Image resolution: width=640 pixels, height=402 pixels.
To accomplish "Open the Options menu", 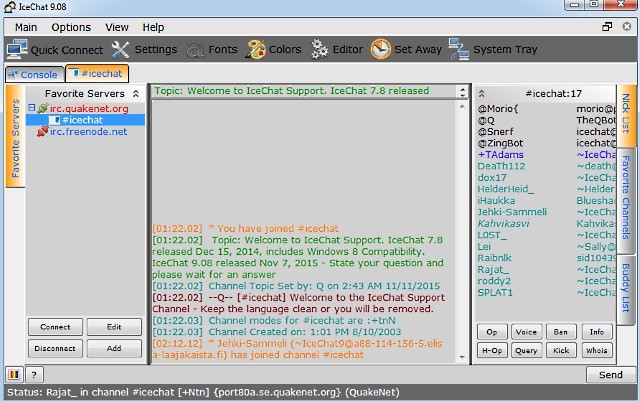I will [71, 27].
